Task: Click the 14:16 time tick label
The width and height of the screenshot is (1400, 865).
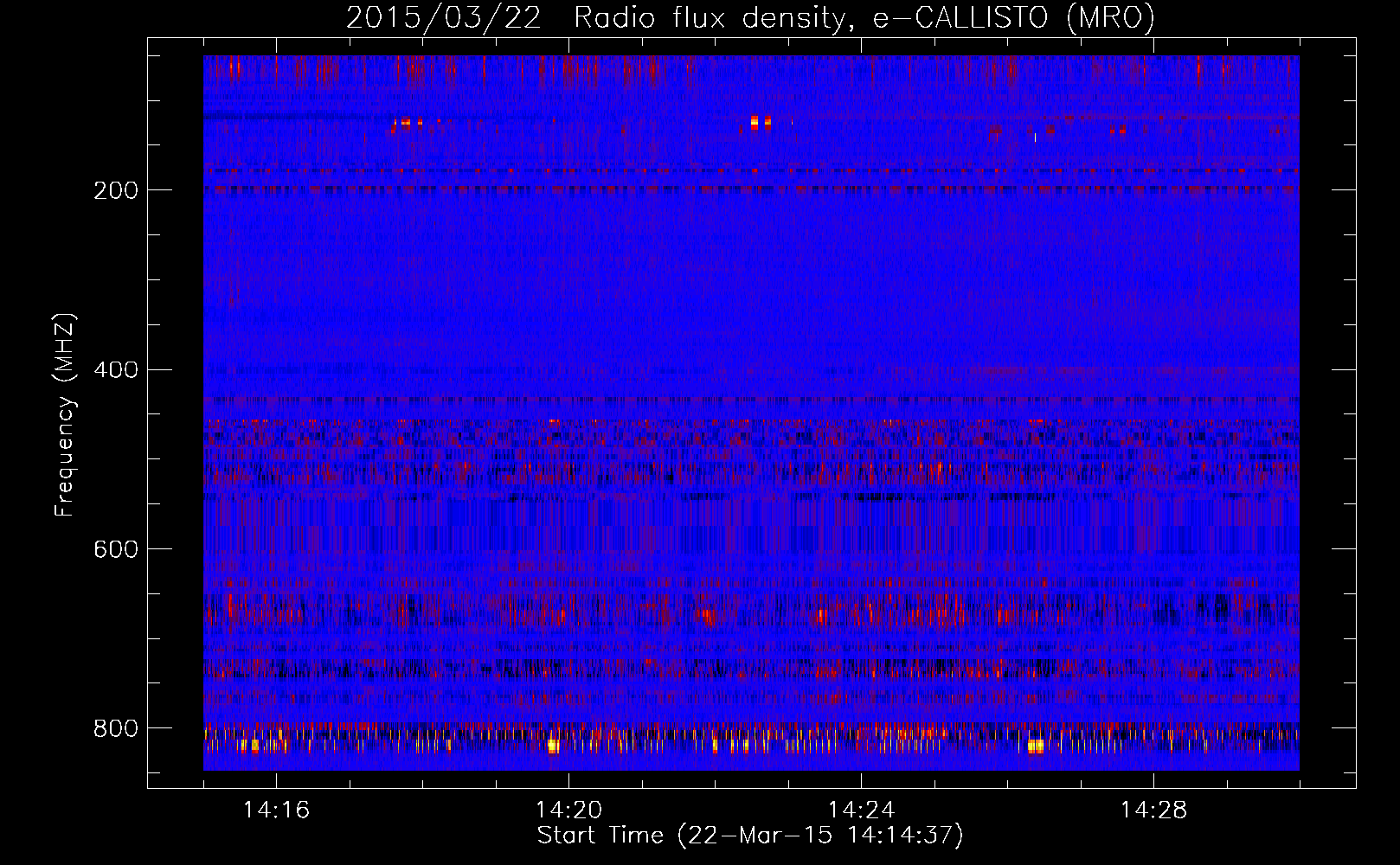Action: 276,811
